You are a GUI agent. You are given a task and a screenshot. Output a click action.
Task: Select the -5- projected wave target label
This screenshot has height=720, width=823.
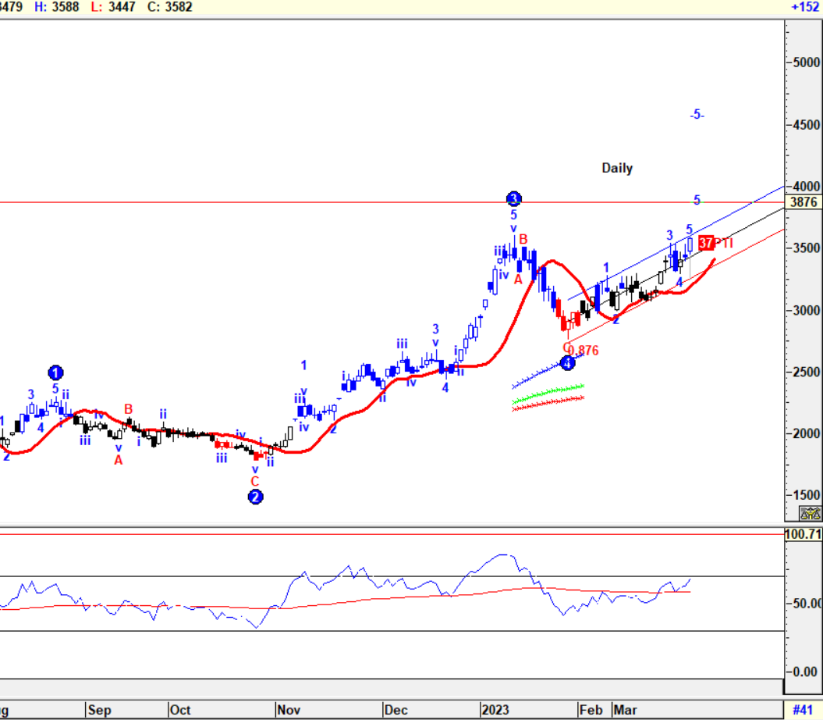[x=697, y=115]
